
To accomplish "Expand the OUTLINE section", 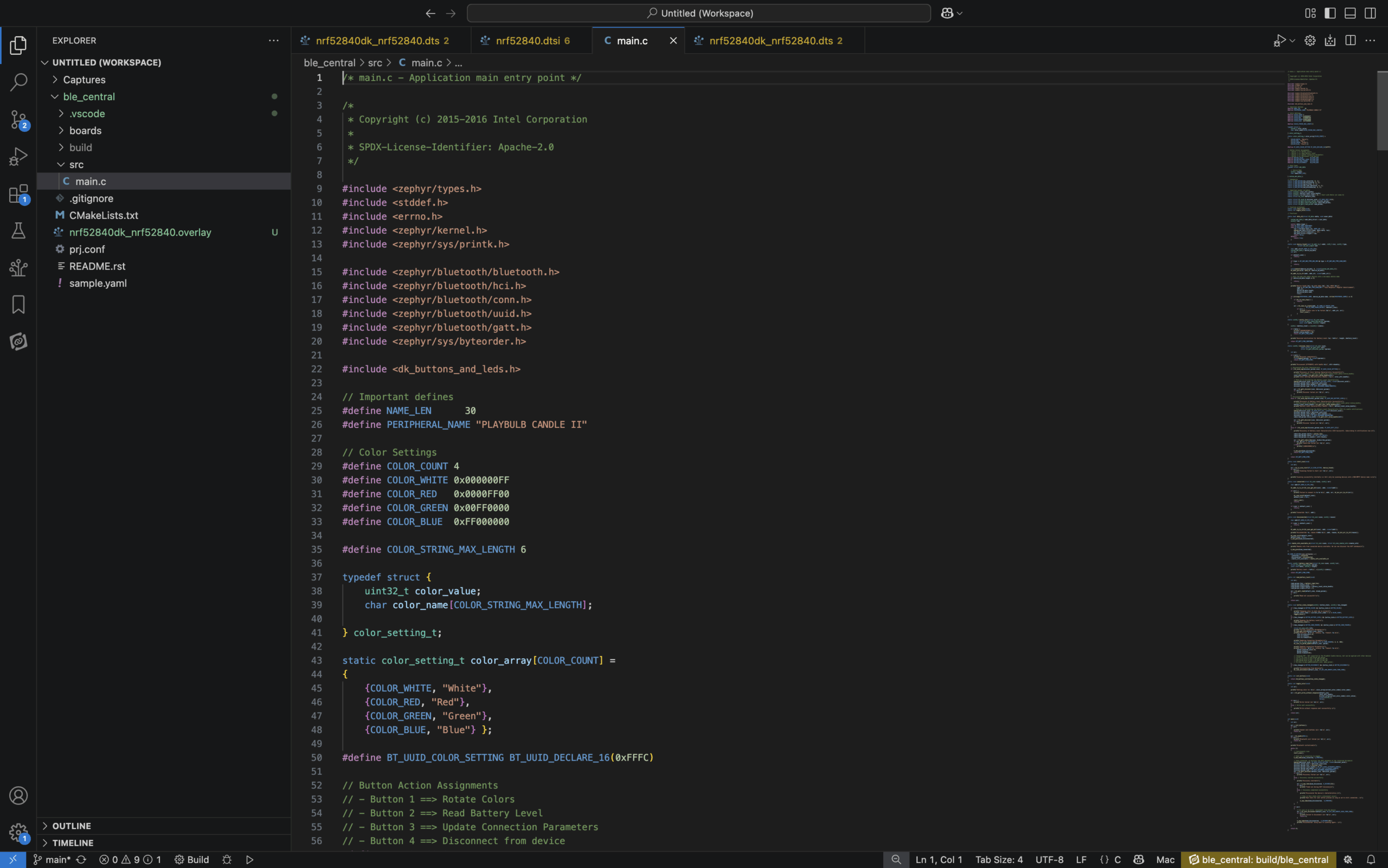I will click(71, 826).
